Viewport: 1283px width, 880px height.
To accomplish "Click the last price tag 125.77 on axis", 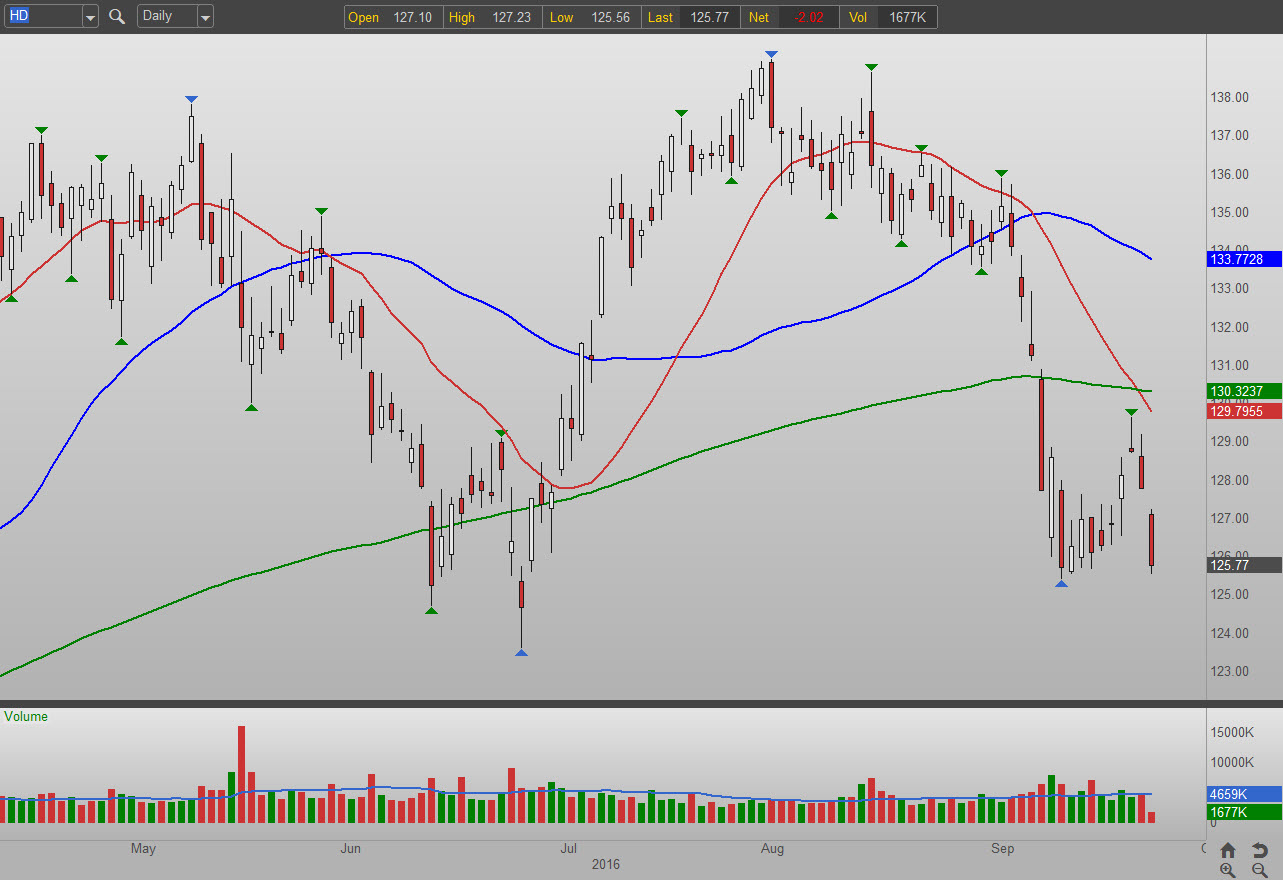I will 1245,565.
